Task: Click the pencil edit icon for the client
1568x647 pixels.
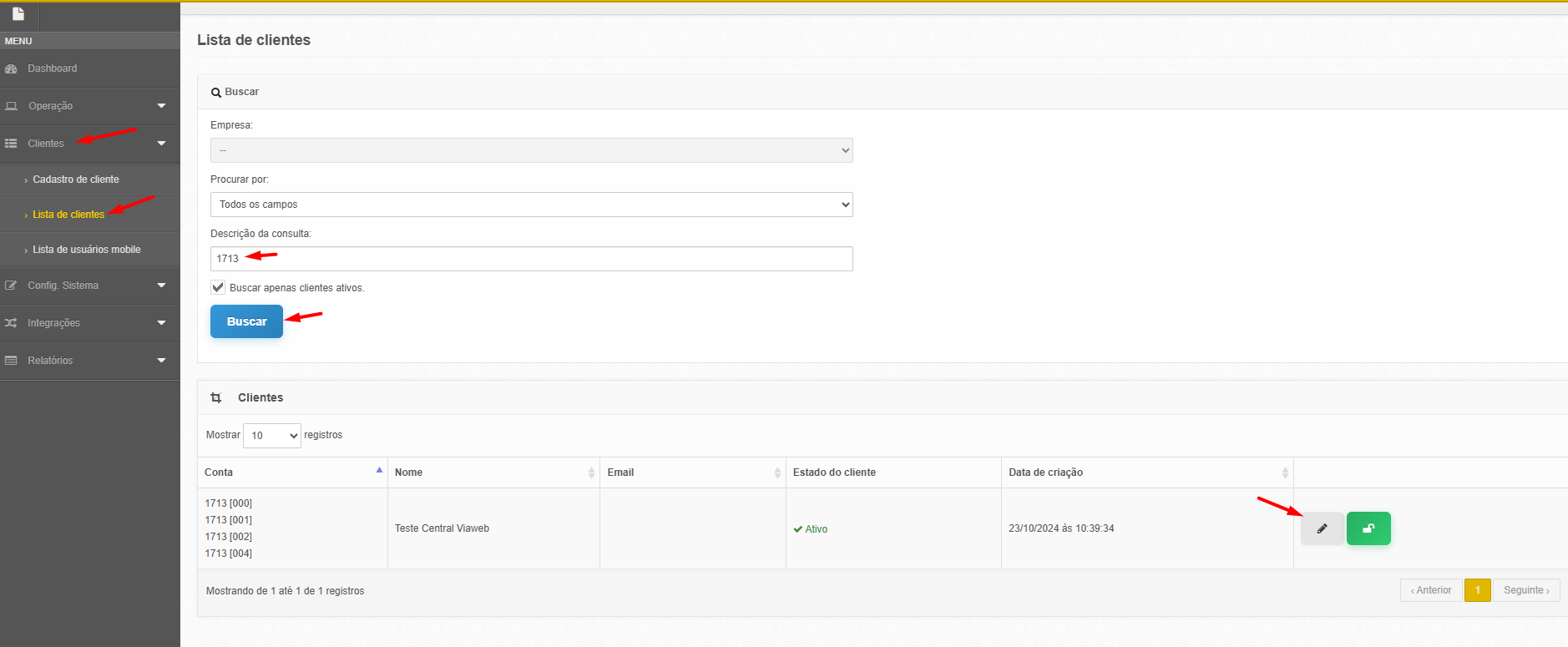Action: [x=1322, y=528]
